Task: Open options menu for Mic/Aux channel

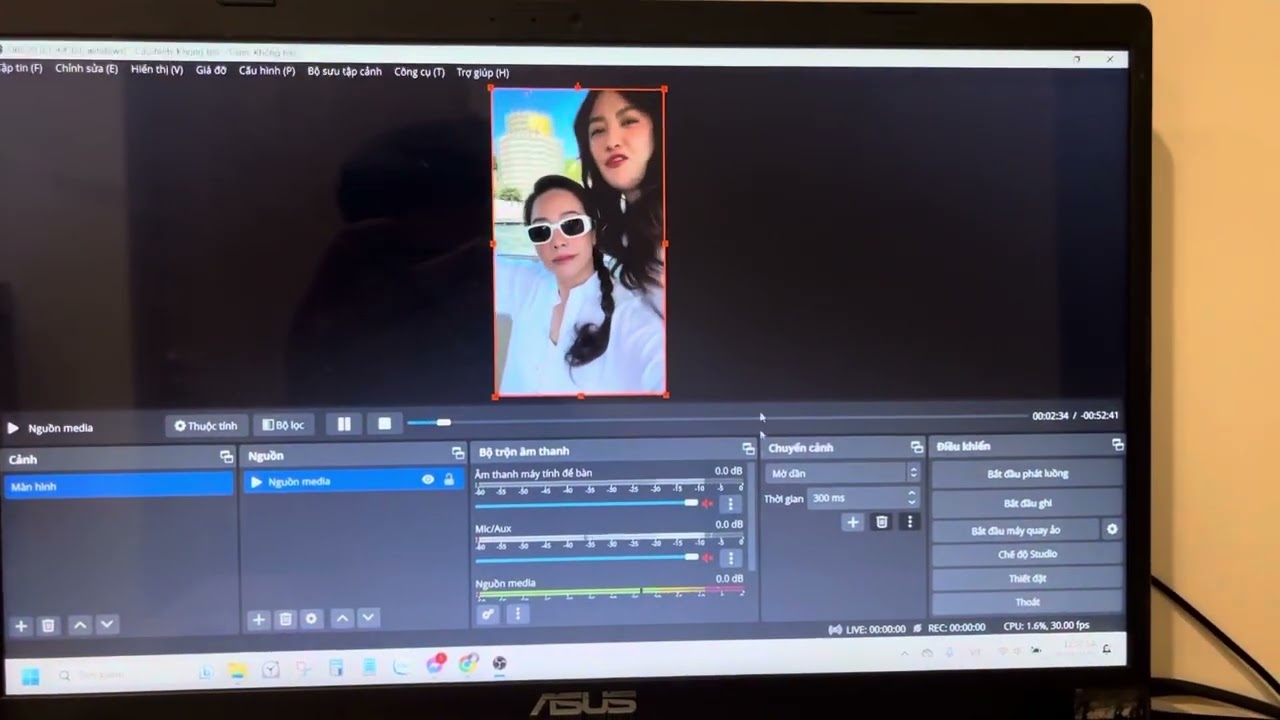Action: [730, 558]
